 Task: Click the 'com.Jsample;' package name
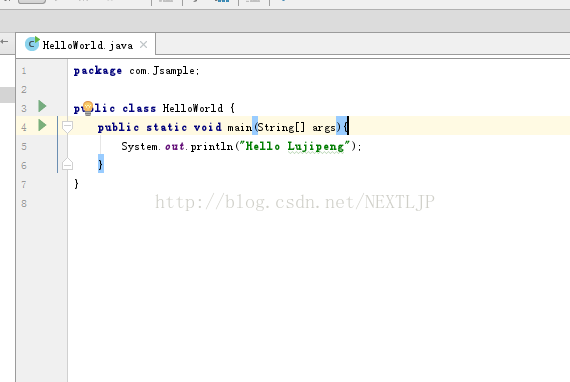click(x=164, y=71)
